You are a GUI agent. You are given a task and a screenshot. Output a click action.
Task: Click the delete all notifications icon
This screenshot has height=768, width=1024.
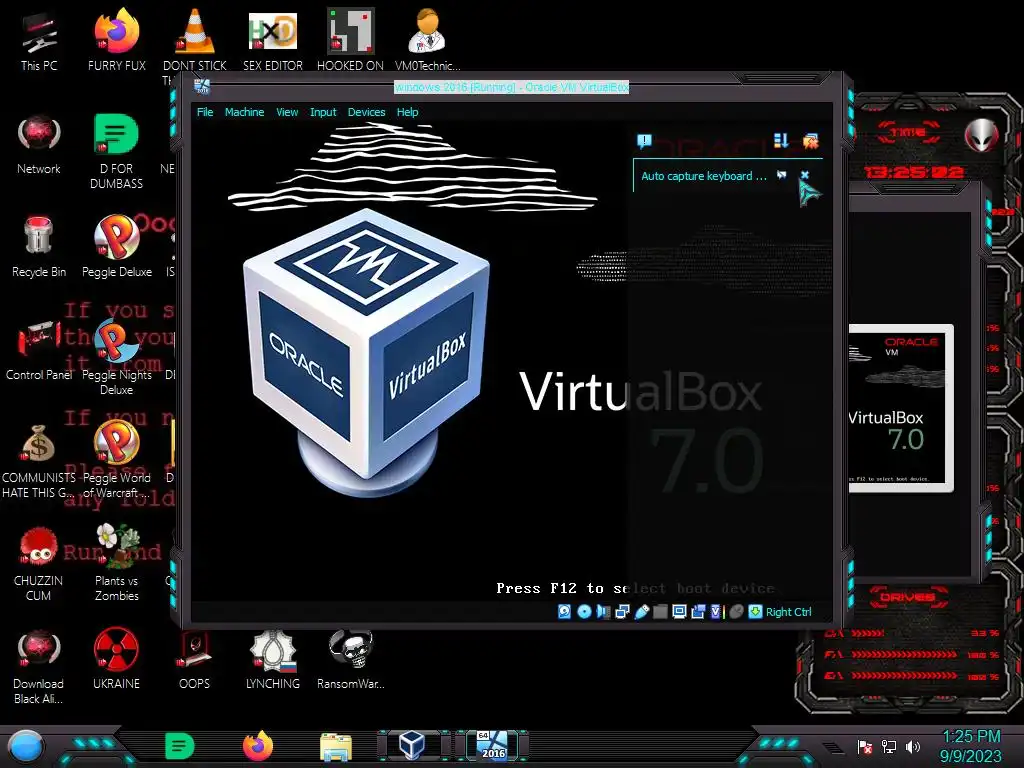[810, 141]
